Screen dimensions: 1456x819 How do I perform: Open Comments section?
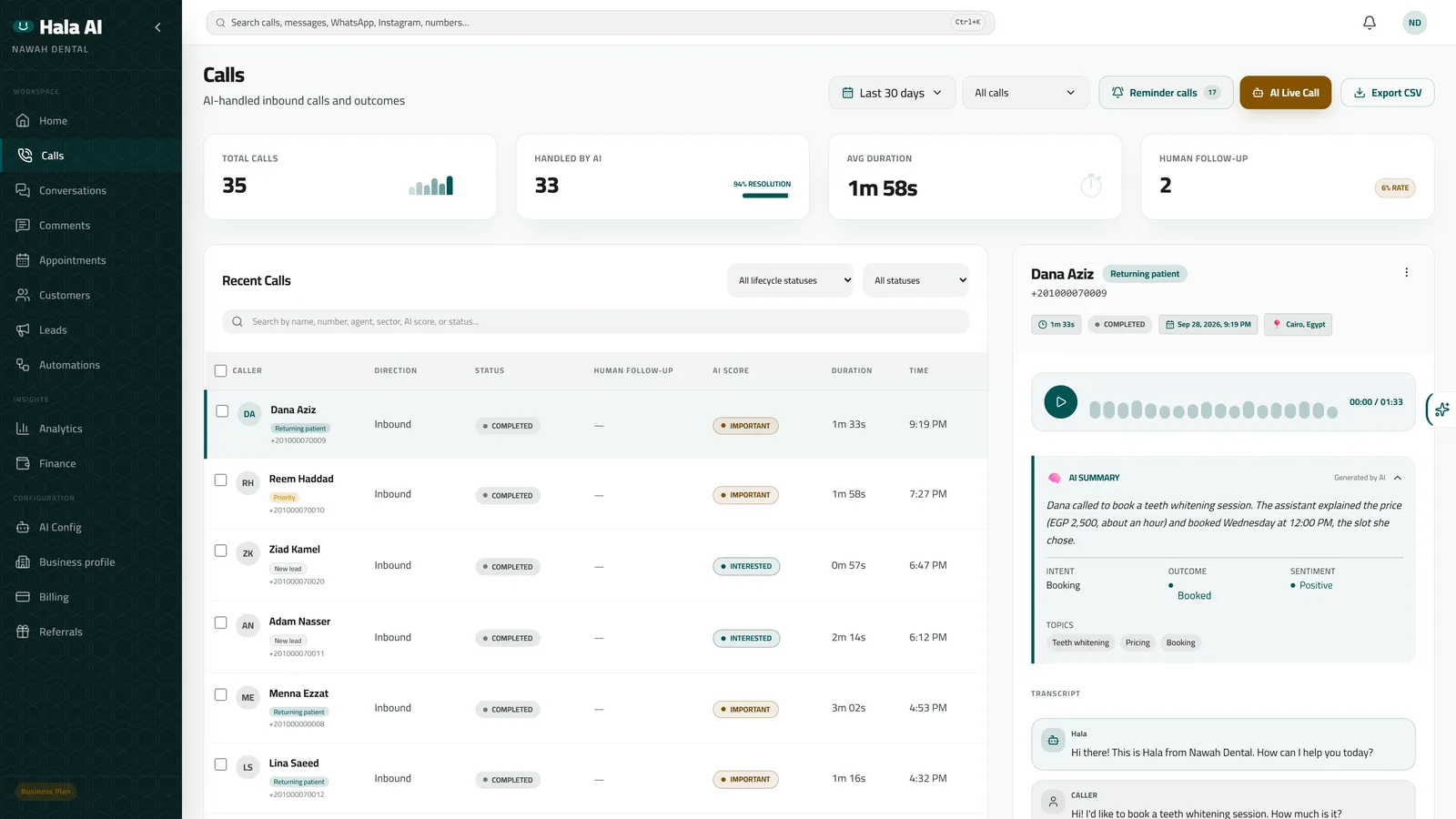point(91,226)
